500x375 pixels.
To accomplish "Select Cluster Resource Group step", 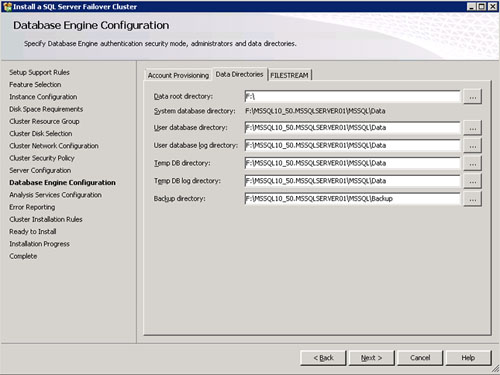I will [x=44, y=121].
